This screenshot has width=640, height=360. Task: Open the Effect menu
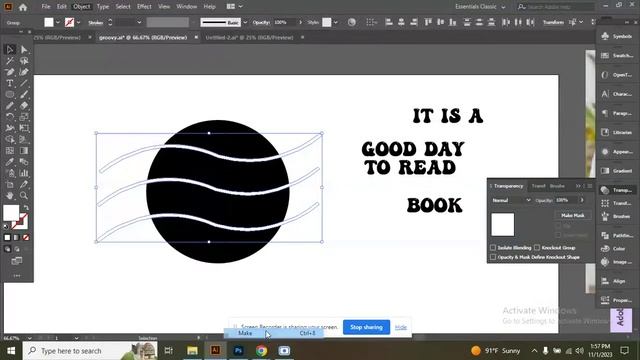coord(144,7)
